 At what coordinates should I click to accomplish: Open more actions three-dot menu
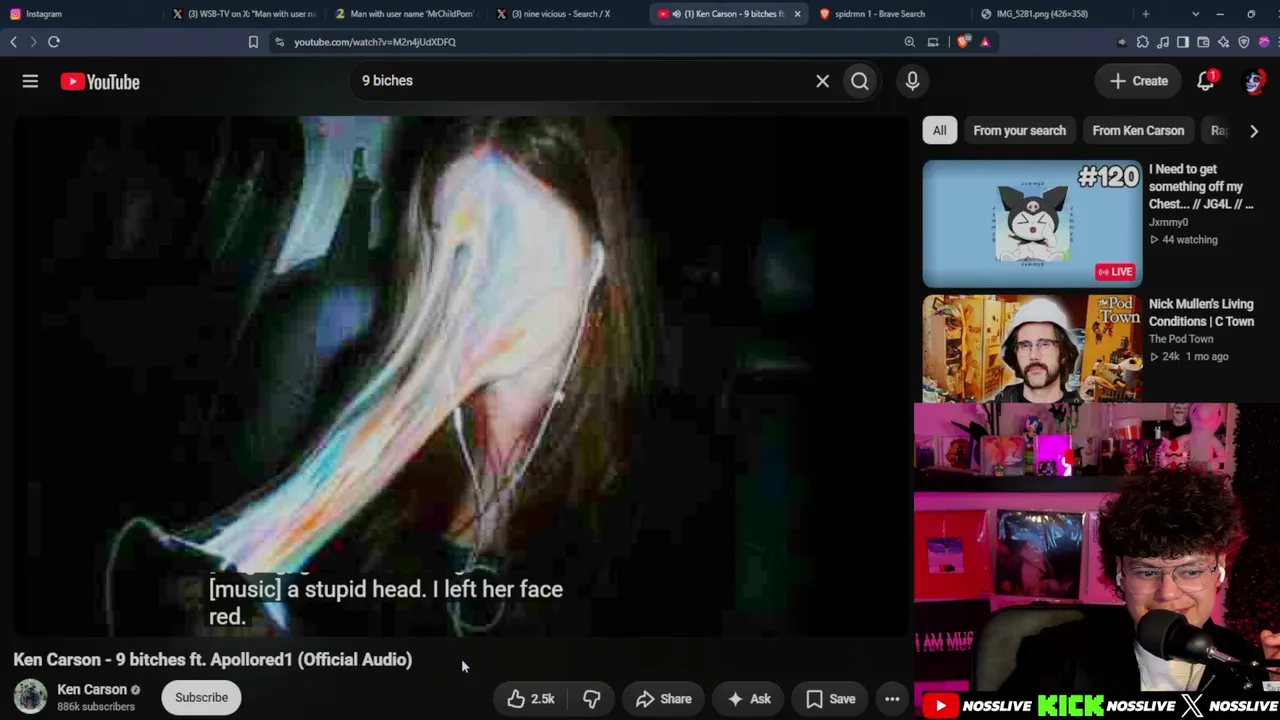pos(892,699)
